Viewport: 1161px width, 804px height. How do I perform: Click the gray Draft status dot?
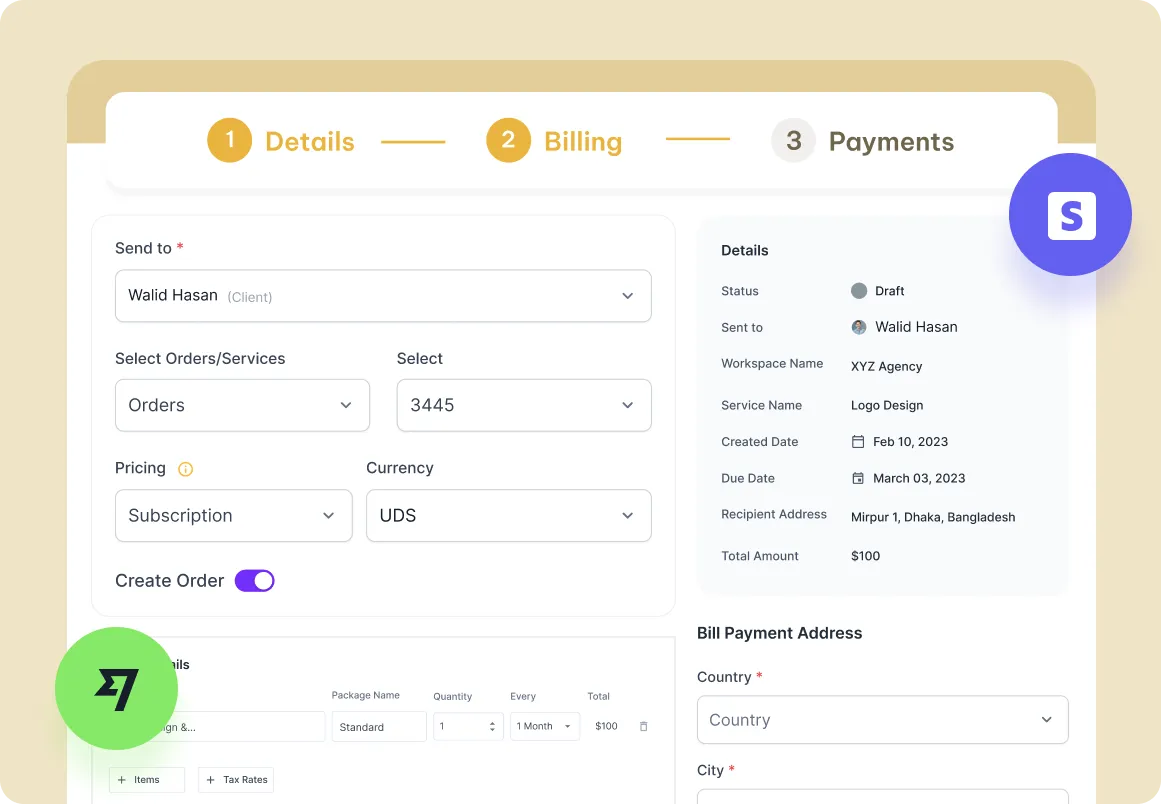pyautogui.click(x=858, y=291)
